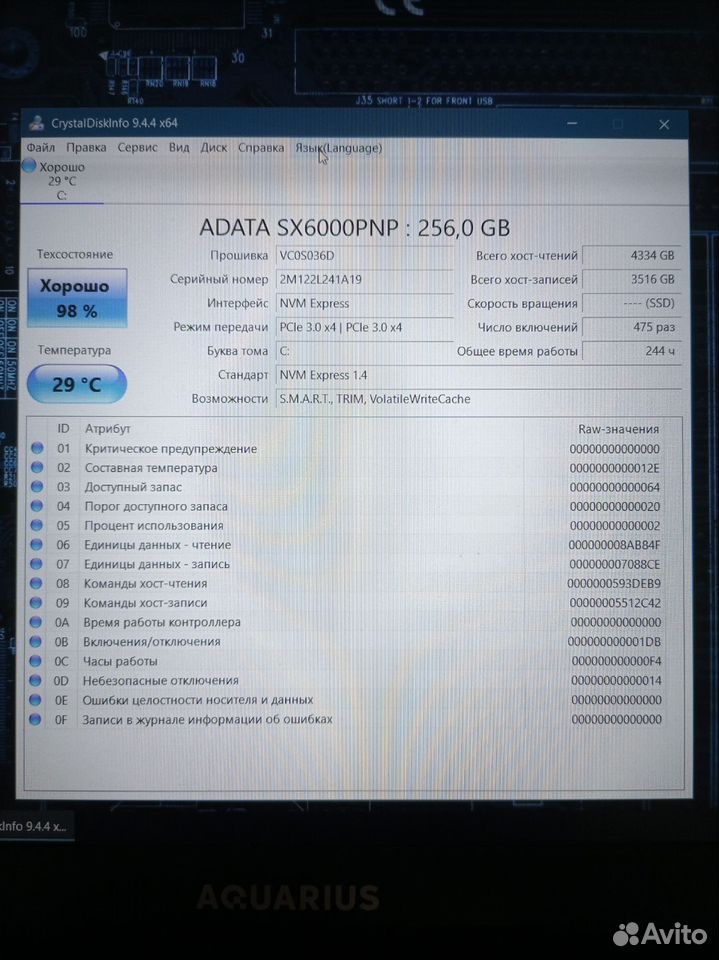Open the Язык(Language) menu
The height and width of the screenshot is (960, 719).
pyautogui.click(x=338, y=148)
